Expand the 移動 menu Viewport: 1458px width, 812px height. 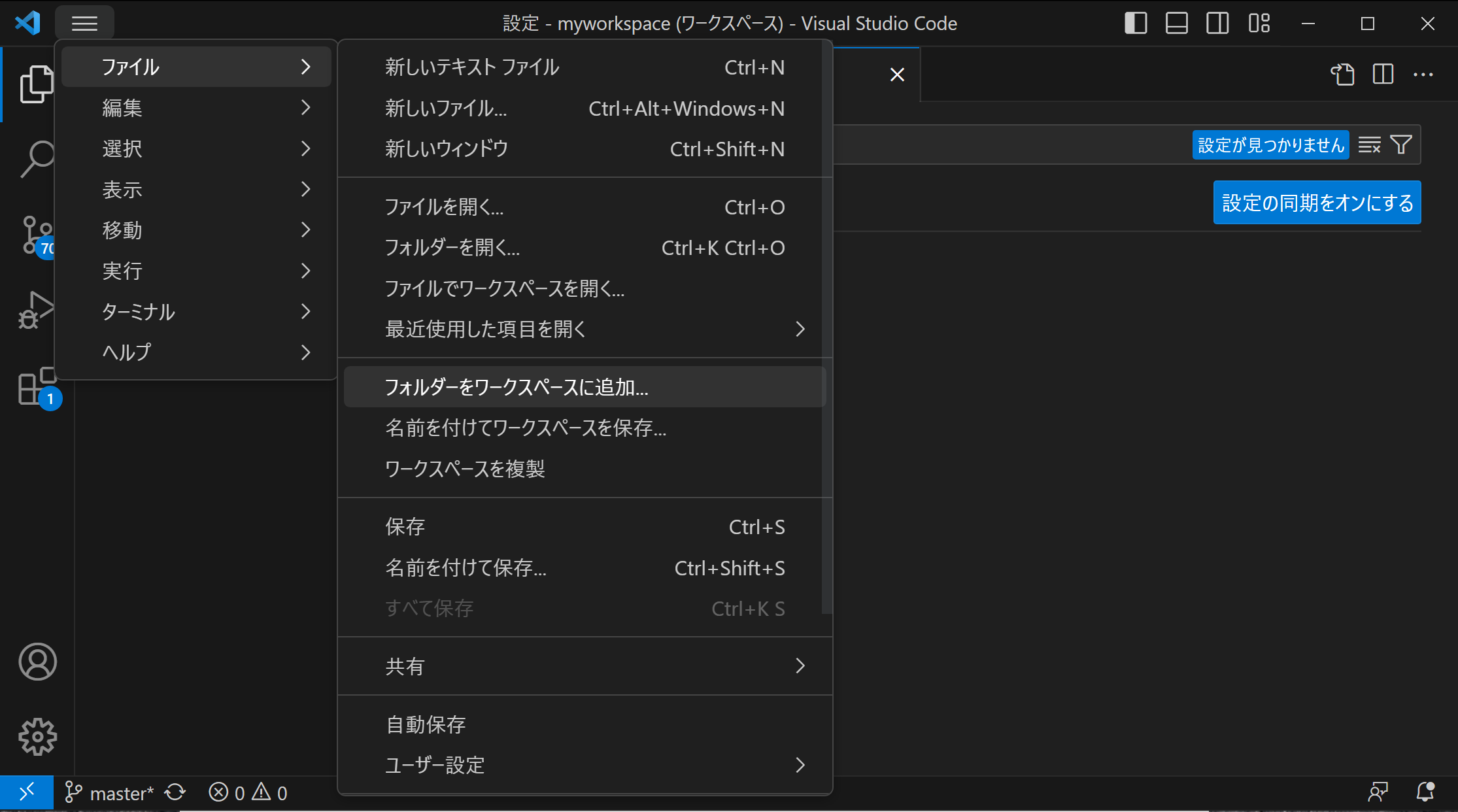click(x=196, y=230)
